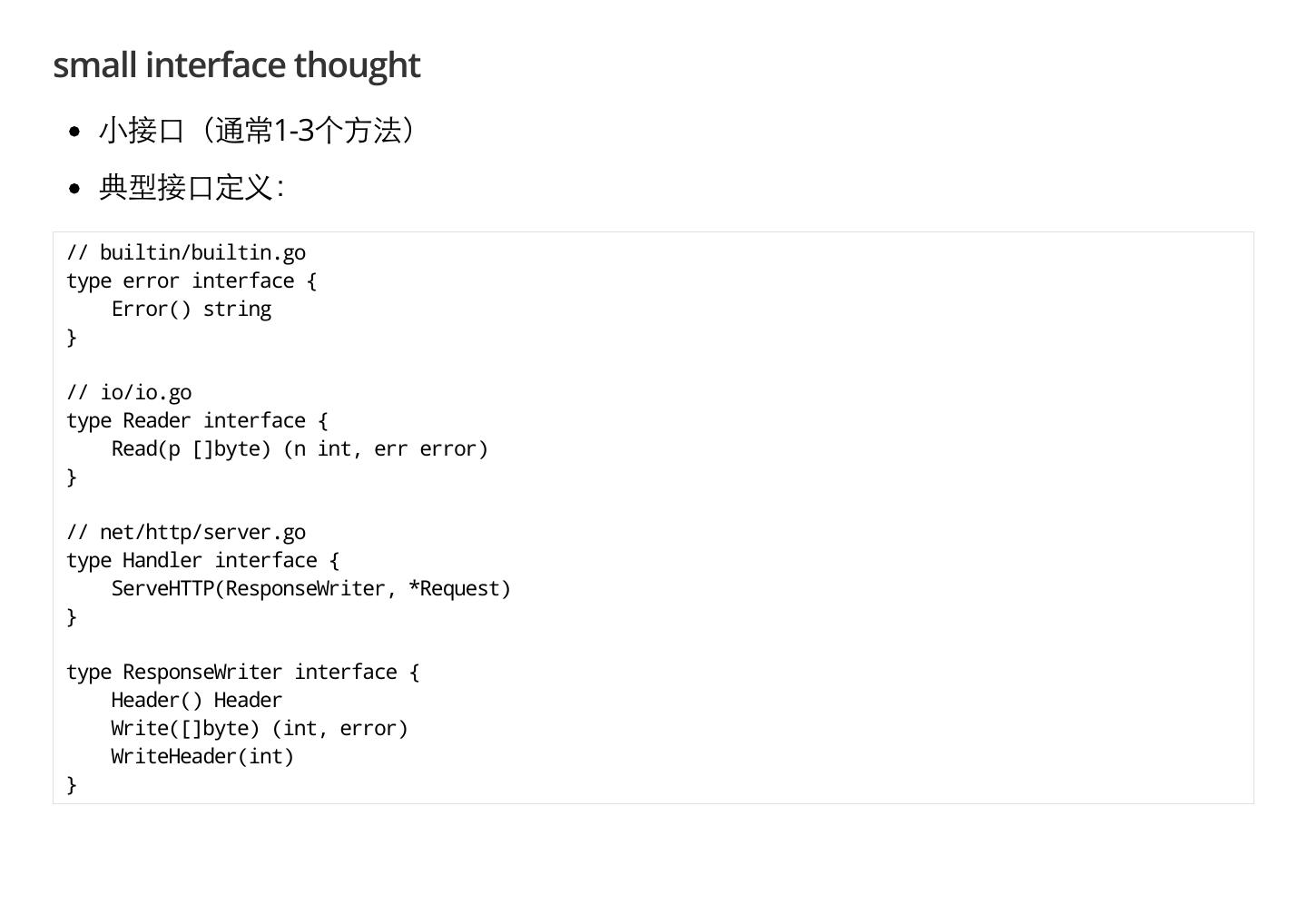Click the "Error() string" method line

[x=192, y=310]
